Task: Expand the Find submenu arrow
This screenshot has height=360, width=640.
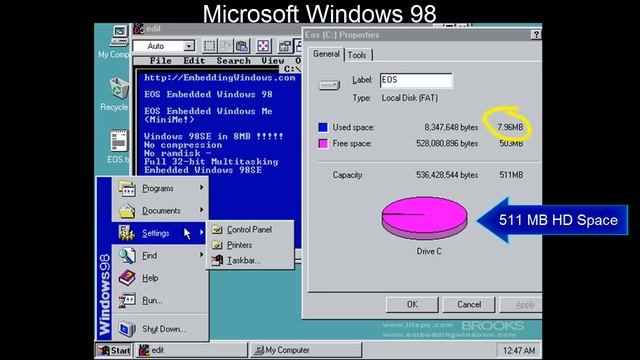Action: pyautogui.click(x=202, y=255)
